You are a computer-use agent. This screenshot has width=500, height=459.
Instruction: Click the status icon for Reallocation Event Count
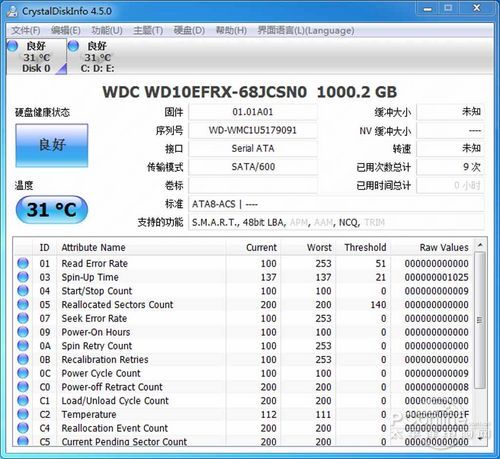(23, 428)
